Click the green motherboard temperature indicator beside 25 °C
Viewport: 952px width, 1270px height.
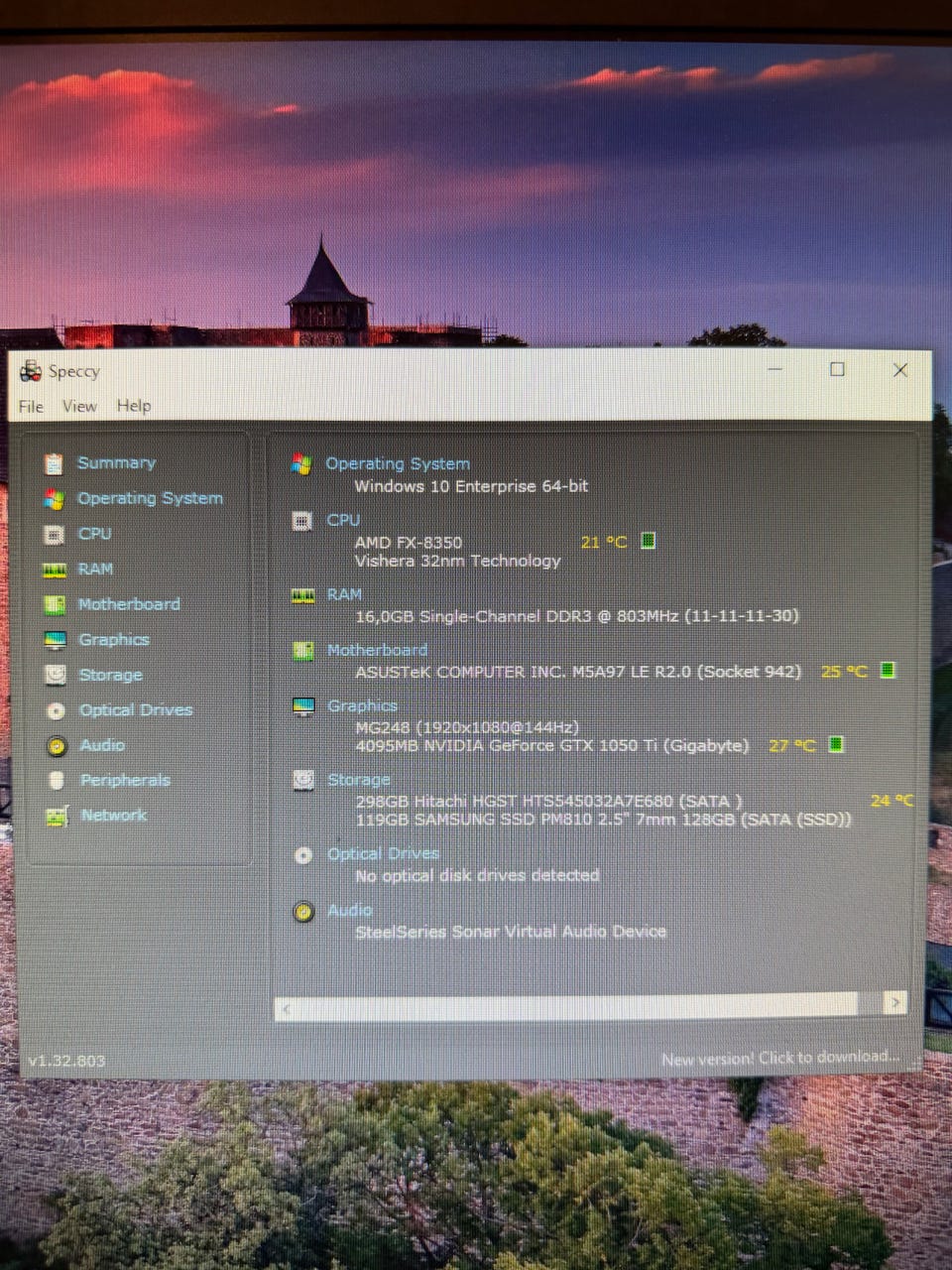(888, 670)
